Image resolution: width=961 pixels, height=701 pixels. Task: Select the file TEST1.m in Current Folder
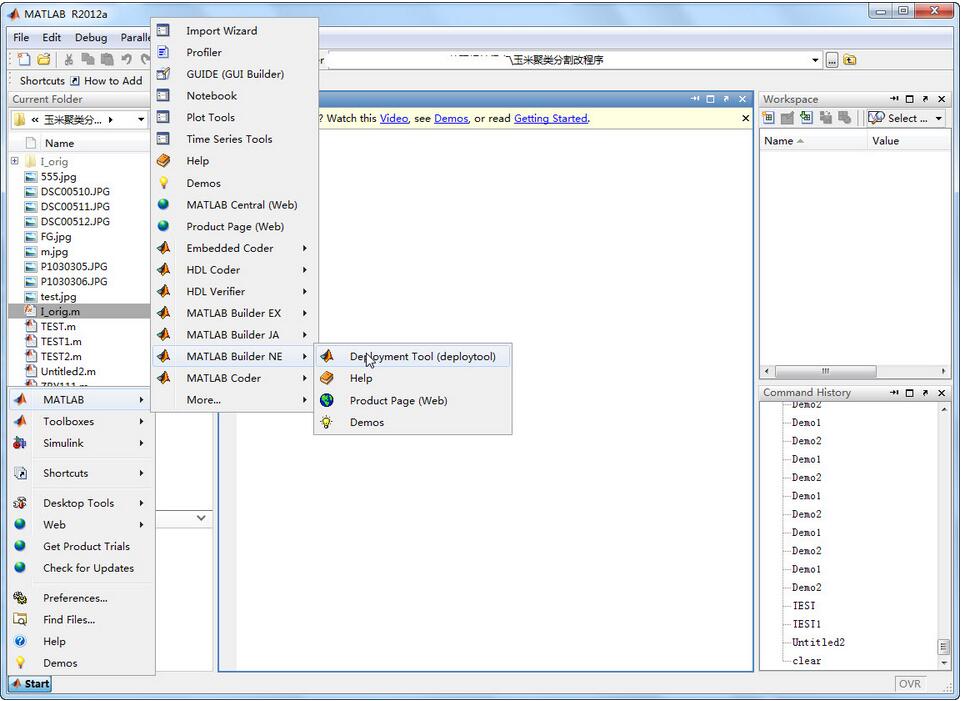[x=61, y=341]
